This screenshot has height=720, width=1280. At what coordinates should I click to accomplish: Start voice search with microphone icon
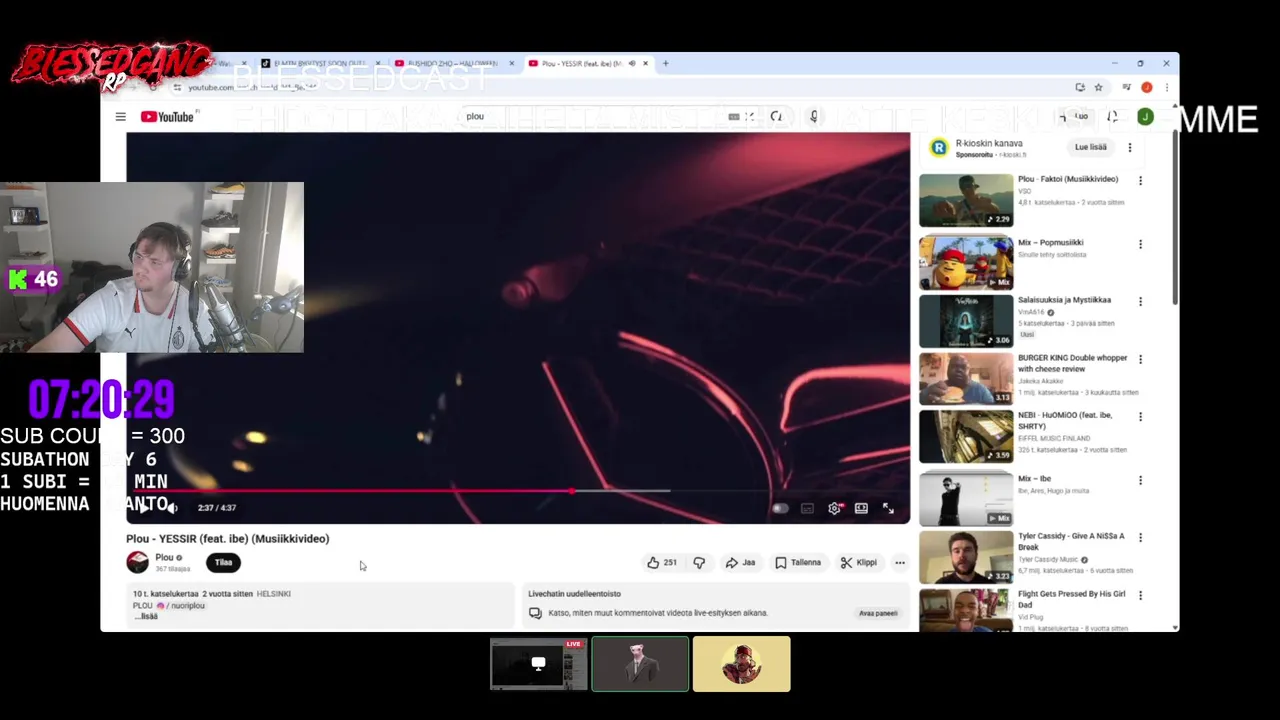point(814,117)
